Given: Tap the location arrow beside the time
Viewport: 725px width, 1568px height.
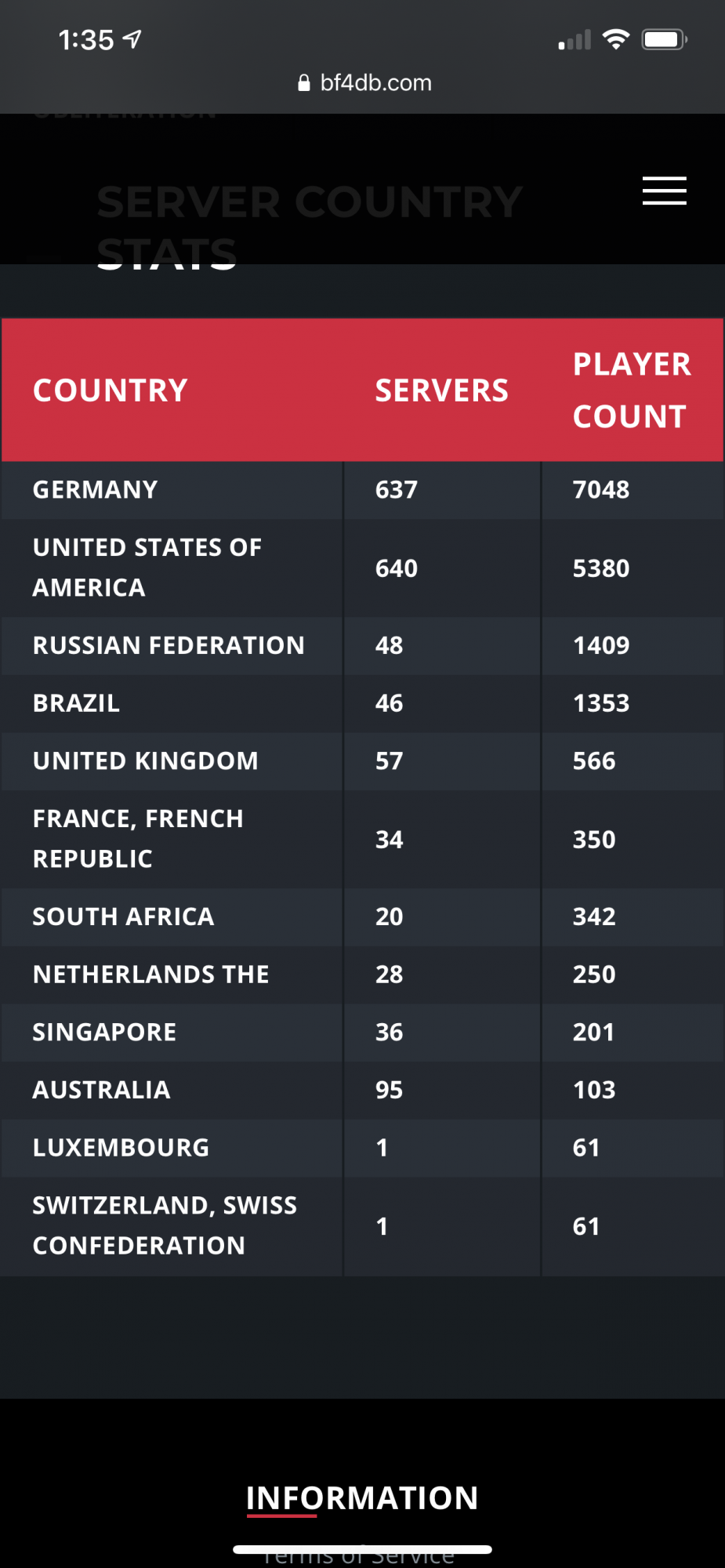Looking at the screenshot, I should click(132, 39).
